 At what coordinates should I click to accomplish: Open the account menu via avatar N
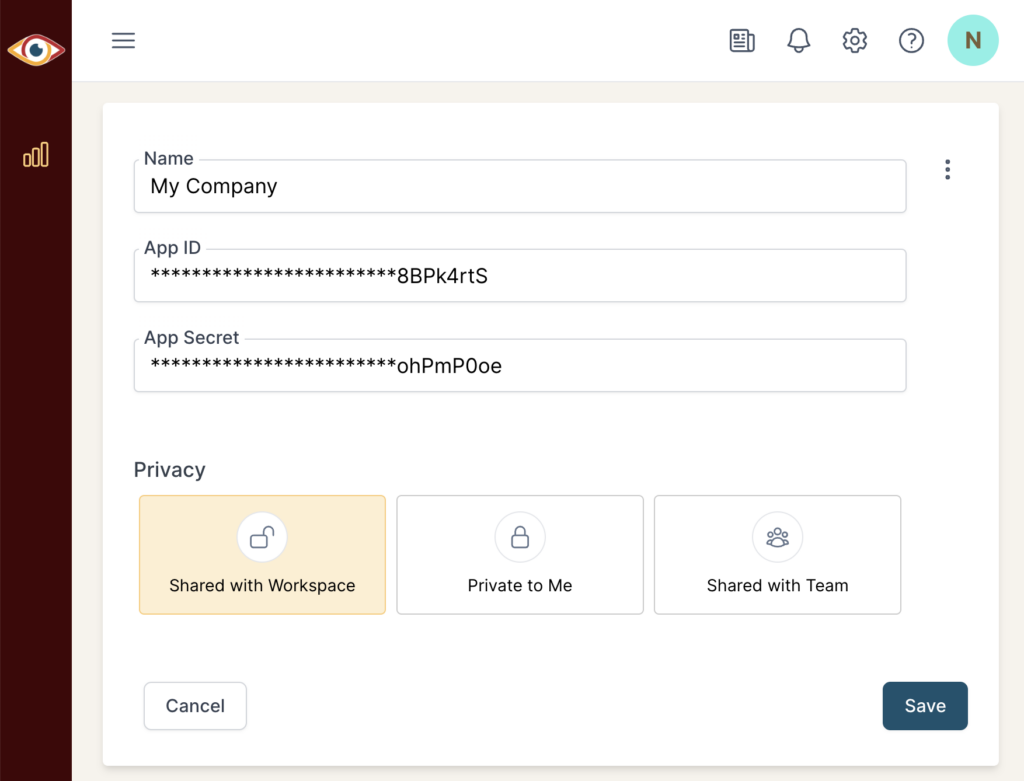pyautogui.click(x=972, y=40)
